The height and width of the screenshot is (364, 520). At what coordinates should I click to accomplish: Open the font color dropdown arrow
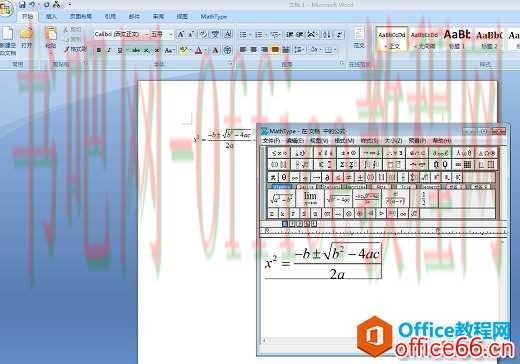click(206, 51)
